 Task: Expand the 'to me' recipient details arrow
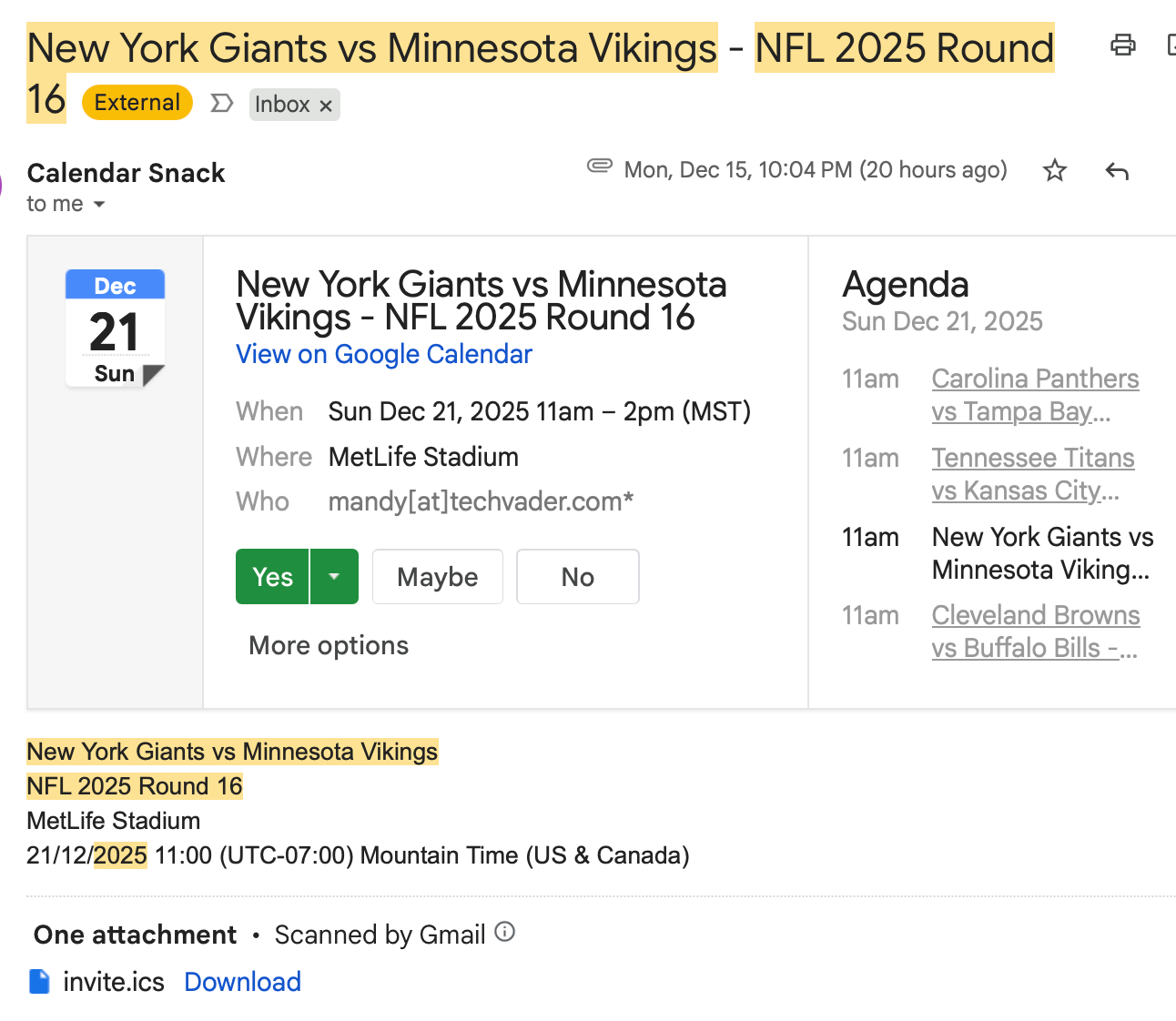pyautogui.click(x=99, y=204)
